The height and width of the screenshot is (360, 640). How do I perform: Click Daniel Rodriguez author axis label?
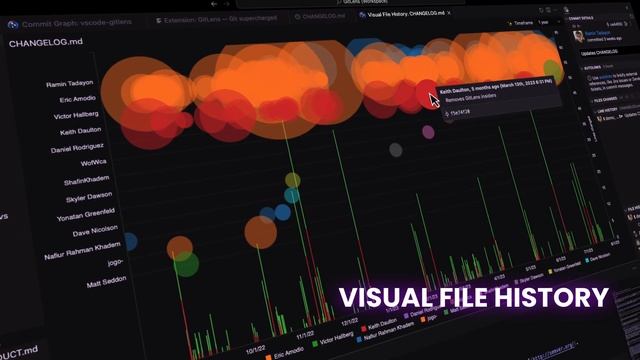point(77,148)
